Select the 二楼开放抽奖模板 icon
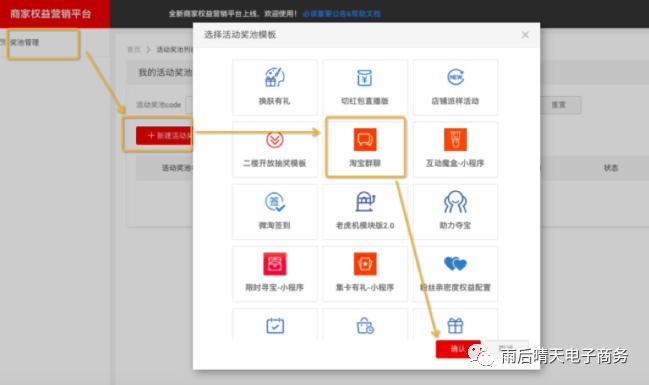 [x=275, y=140]
